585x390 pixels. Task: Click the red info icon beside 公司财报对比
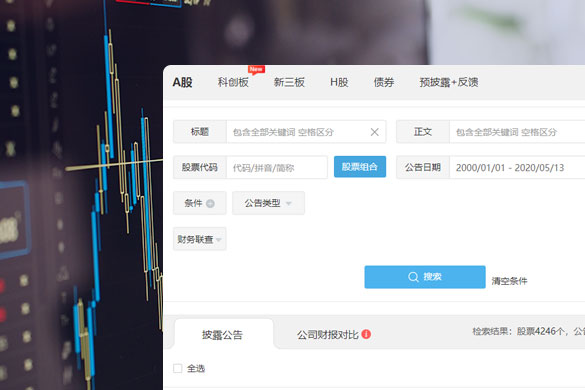click(366, 334)
